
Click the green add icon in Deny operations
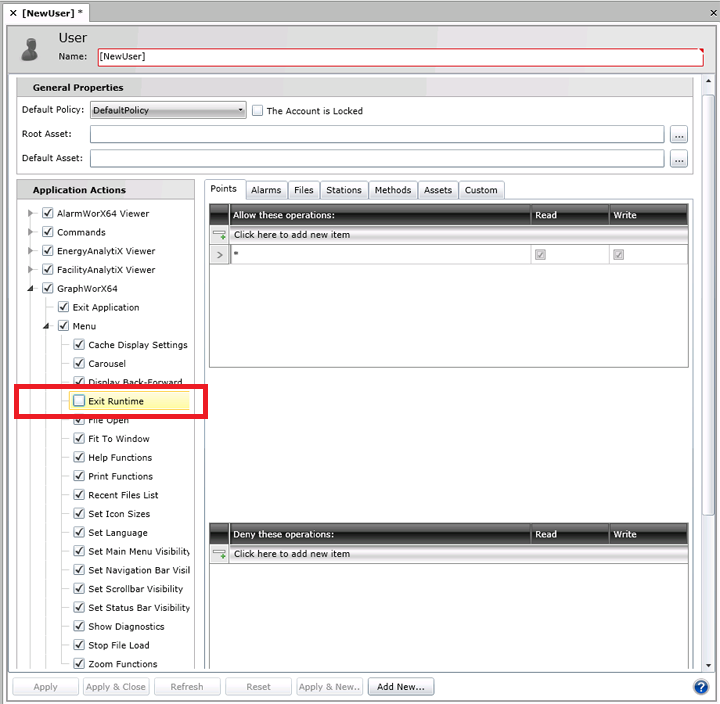coord(219,554)
